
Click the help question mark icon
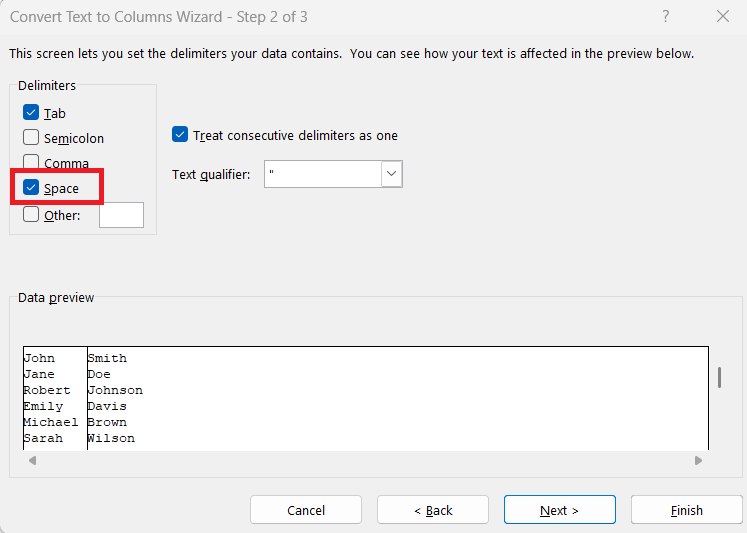point(666,17)
